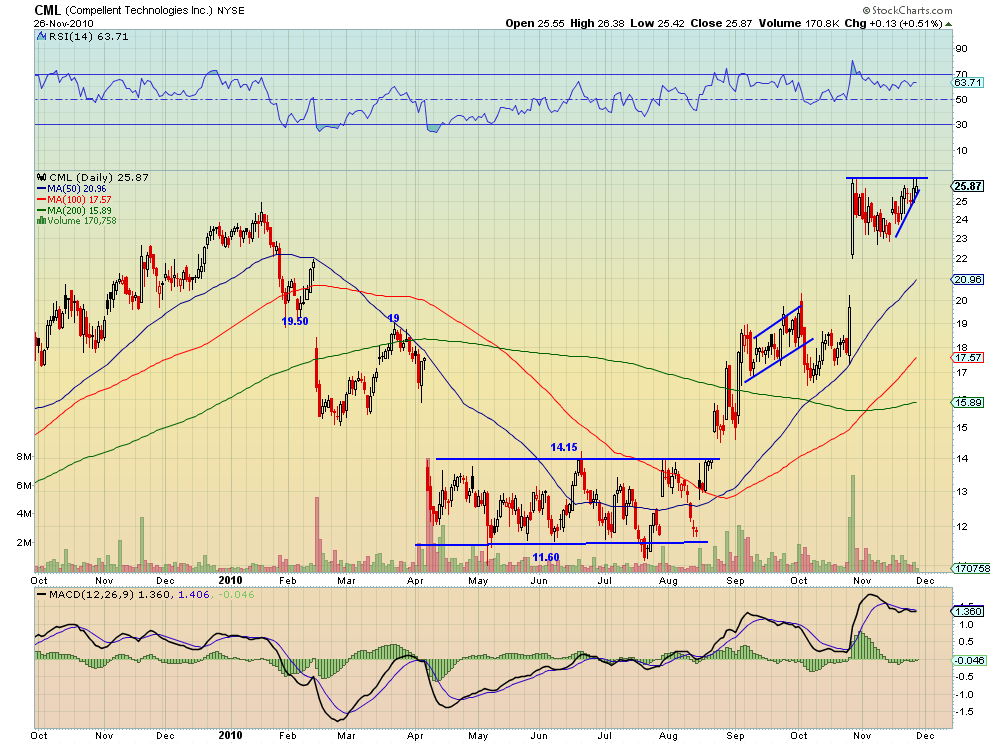Click the volume bars icon beside Volume 170,758

point(42,220)
